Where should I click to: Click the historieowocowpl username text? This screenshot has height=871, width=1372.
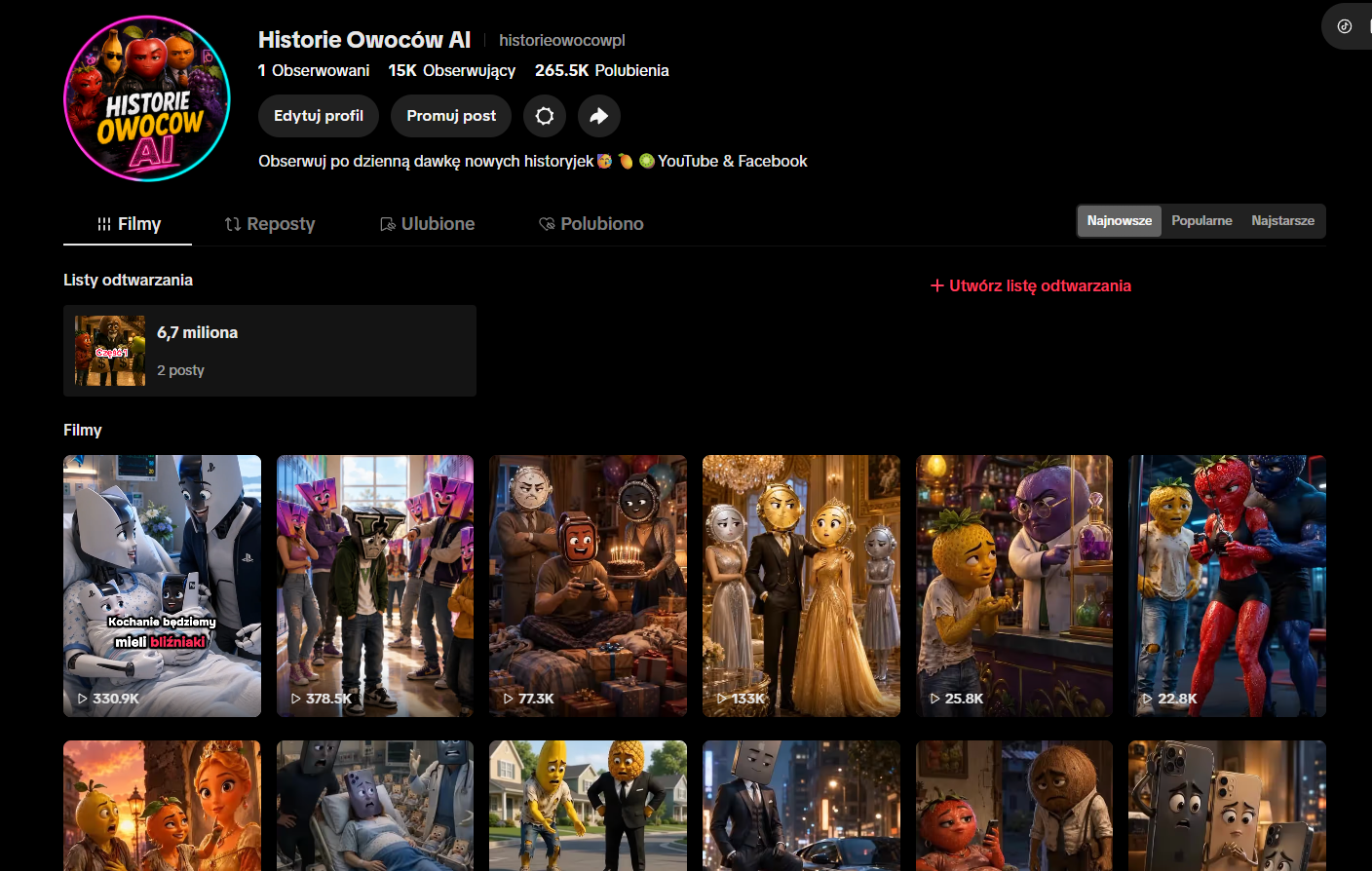pyautogui.click(x=562, y=40)
